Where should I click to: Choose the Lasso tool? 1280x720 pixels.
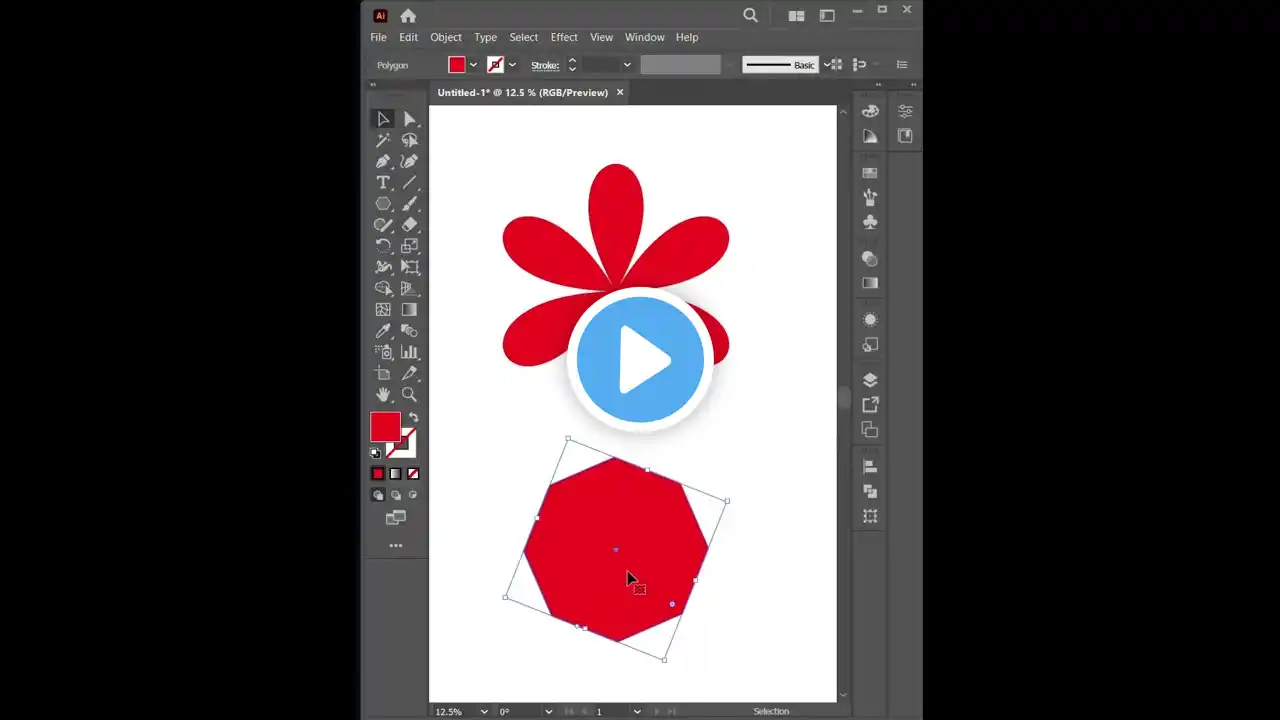coord(409,140)
